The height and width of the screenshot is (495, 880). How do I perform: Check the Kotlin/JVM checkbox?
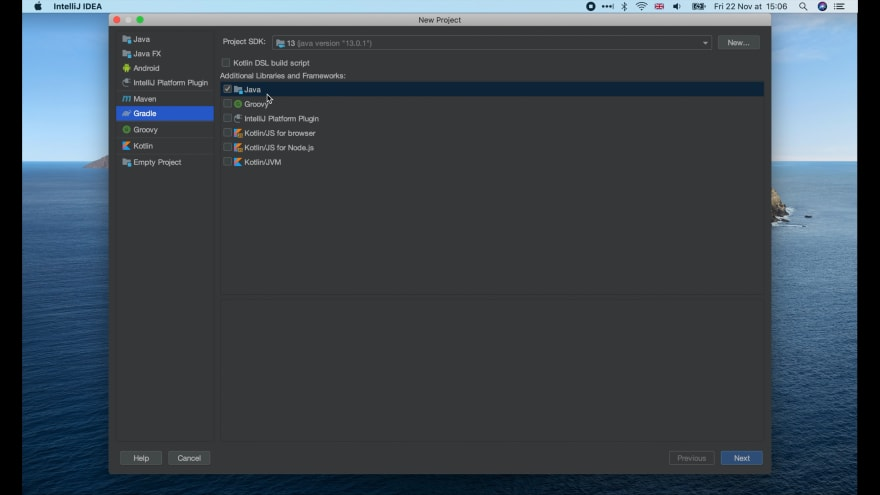tap(227, 162)
